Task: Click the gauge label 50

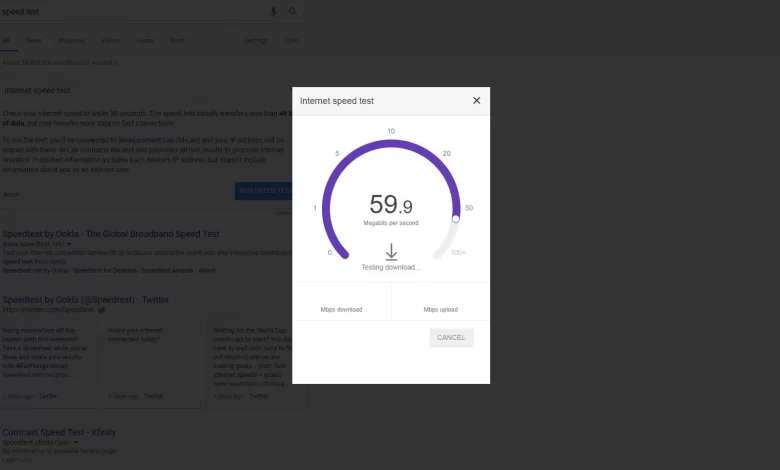Action: [469, 208]
